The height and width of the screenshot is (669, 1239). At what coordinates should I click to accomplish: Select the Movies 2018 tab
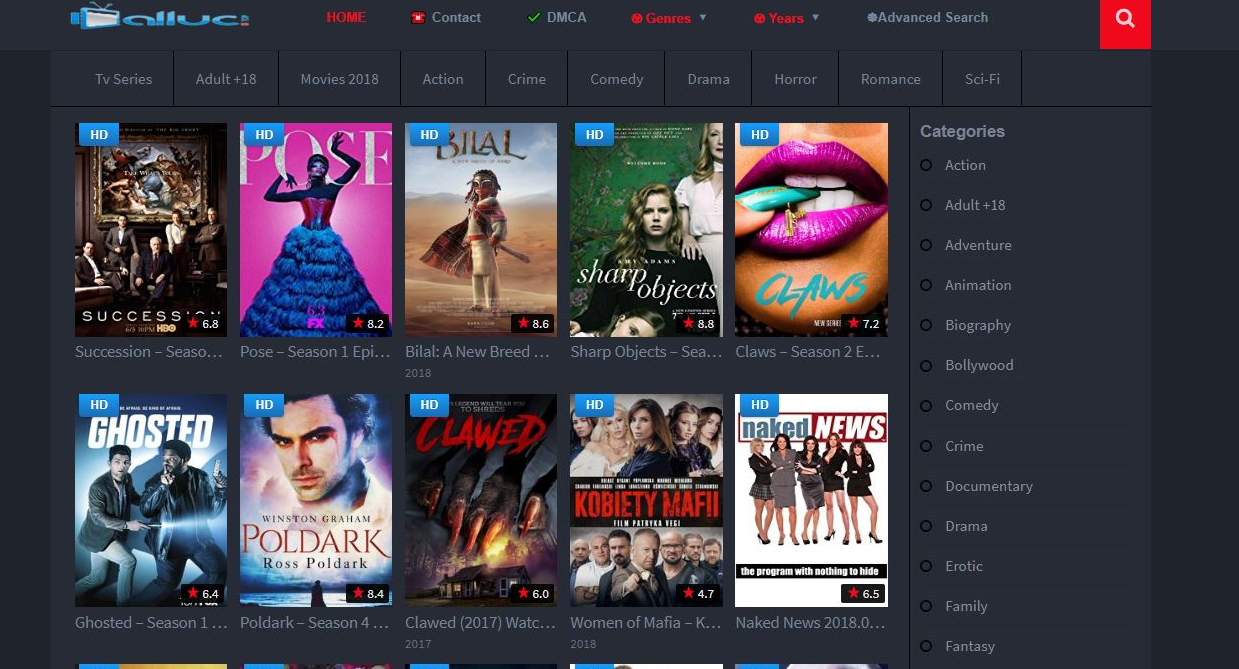coord(340,79)
